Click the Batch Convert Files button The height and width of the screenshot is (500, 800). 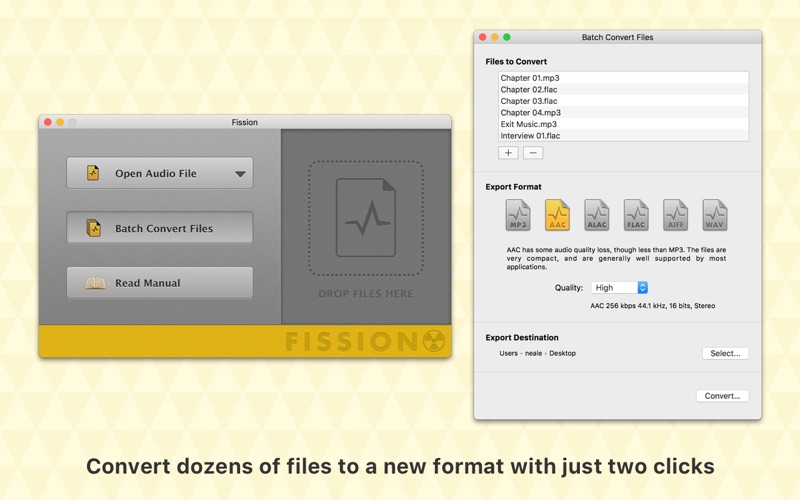(160, 228)
